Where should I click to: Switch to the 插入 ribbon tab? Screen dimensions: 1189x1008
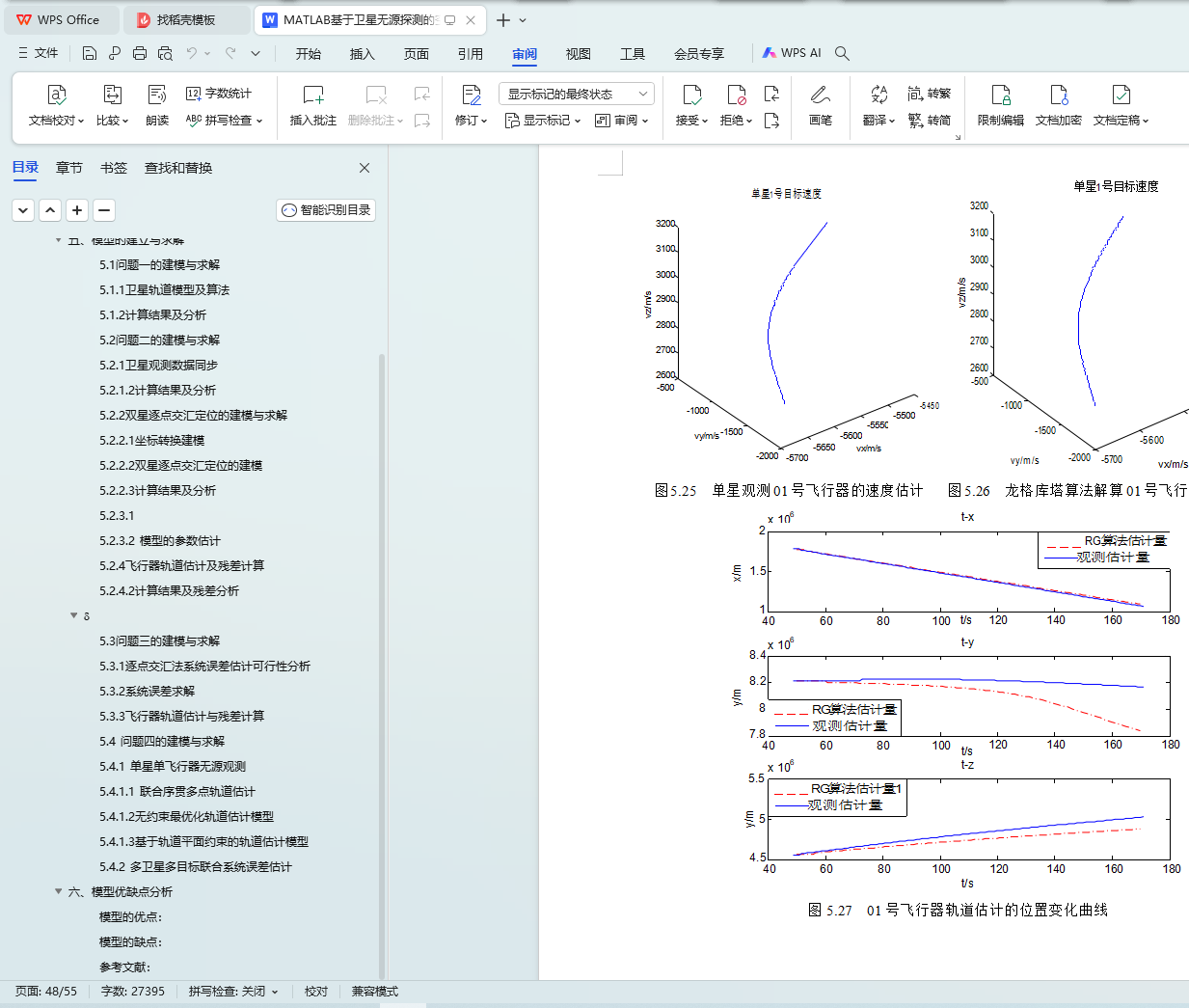[x=363, y=54]
